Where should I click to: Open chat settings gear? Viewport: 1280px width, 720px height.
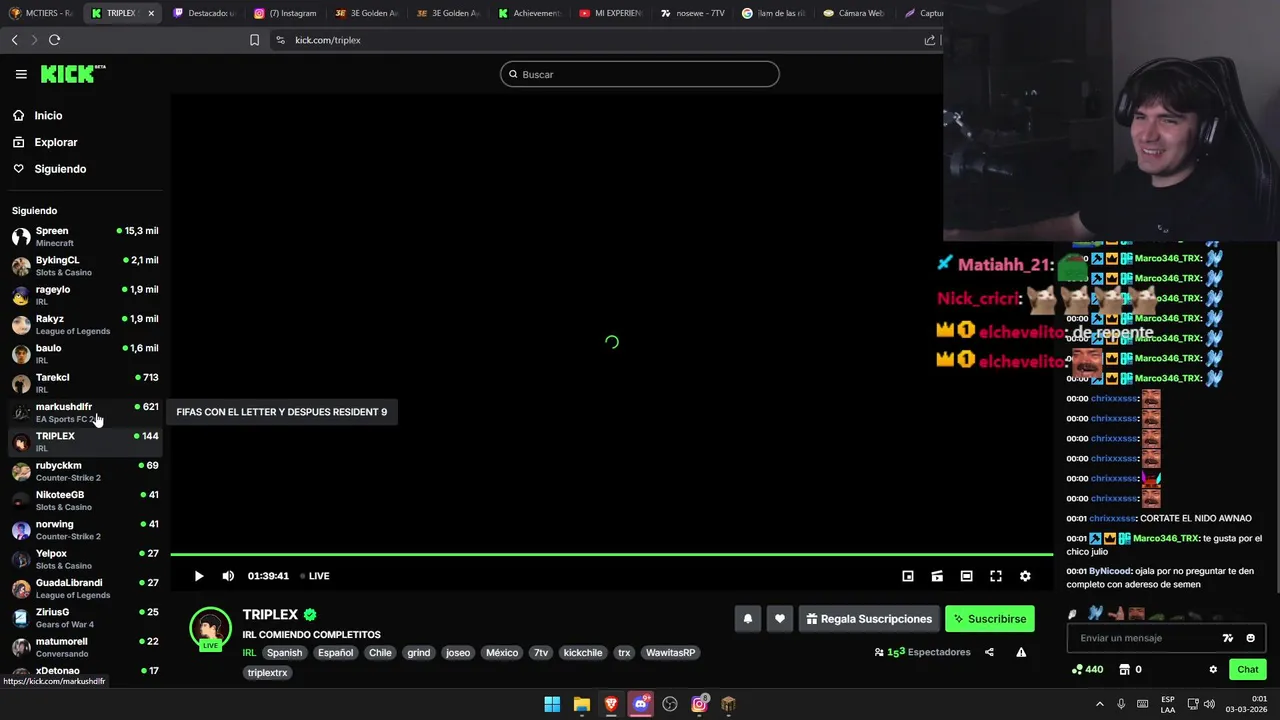click(1213, 669)
